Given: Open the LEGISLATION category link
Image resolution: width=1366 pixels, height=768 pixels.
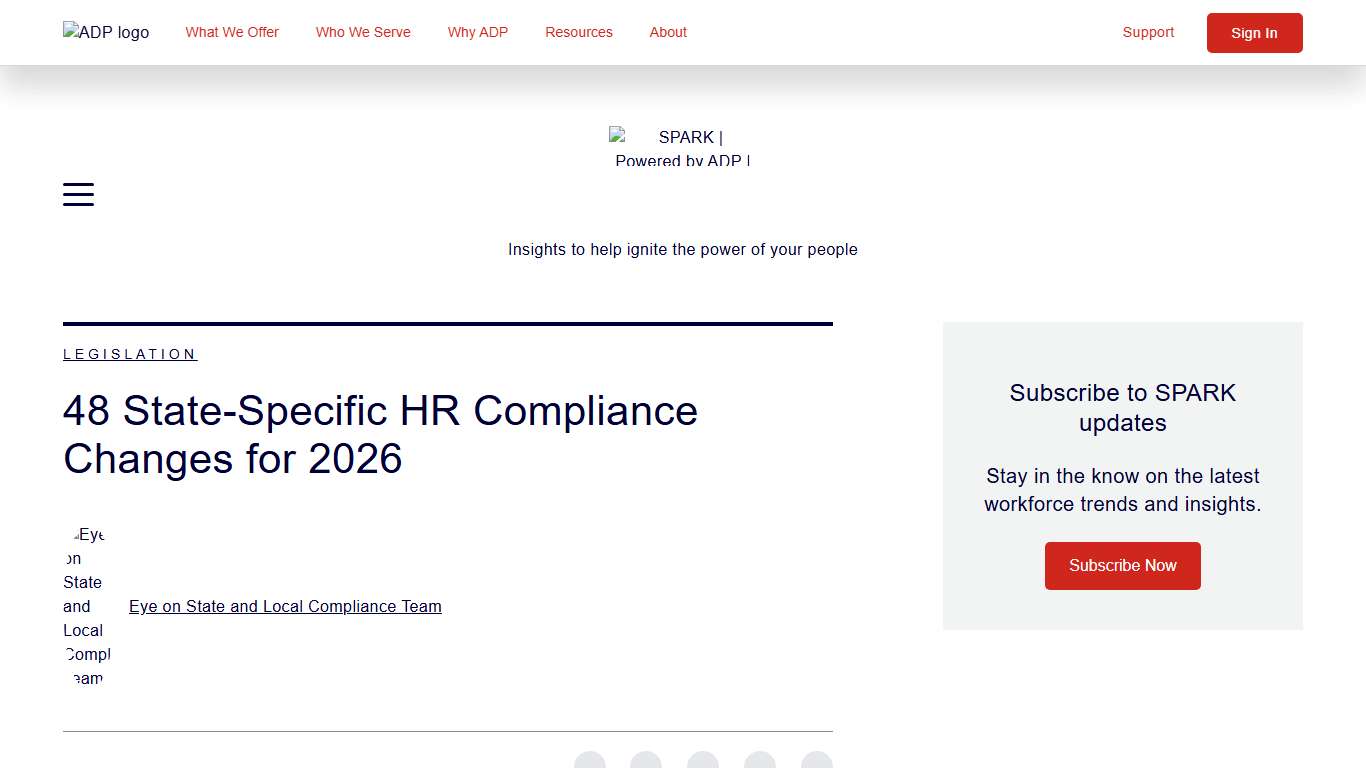Looking at the screenshot, I should tap(129, 353).
